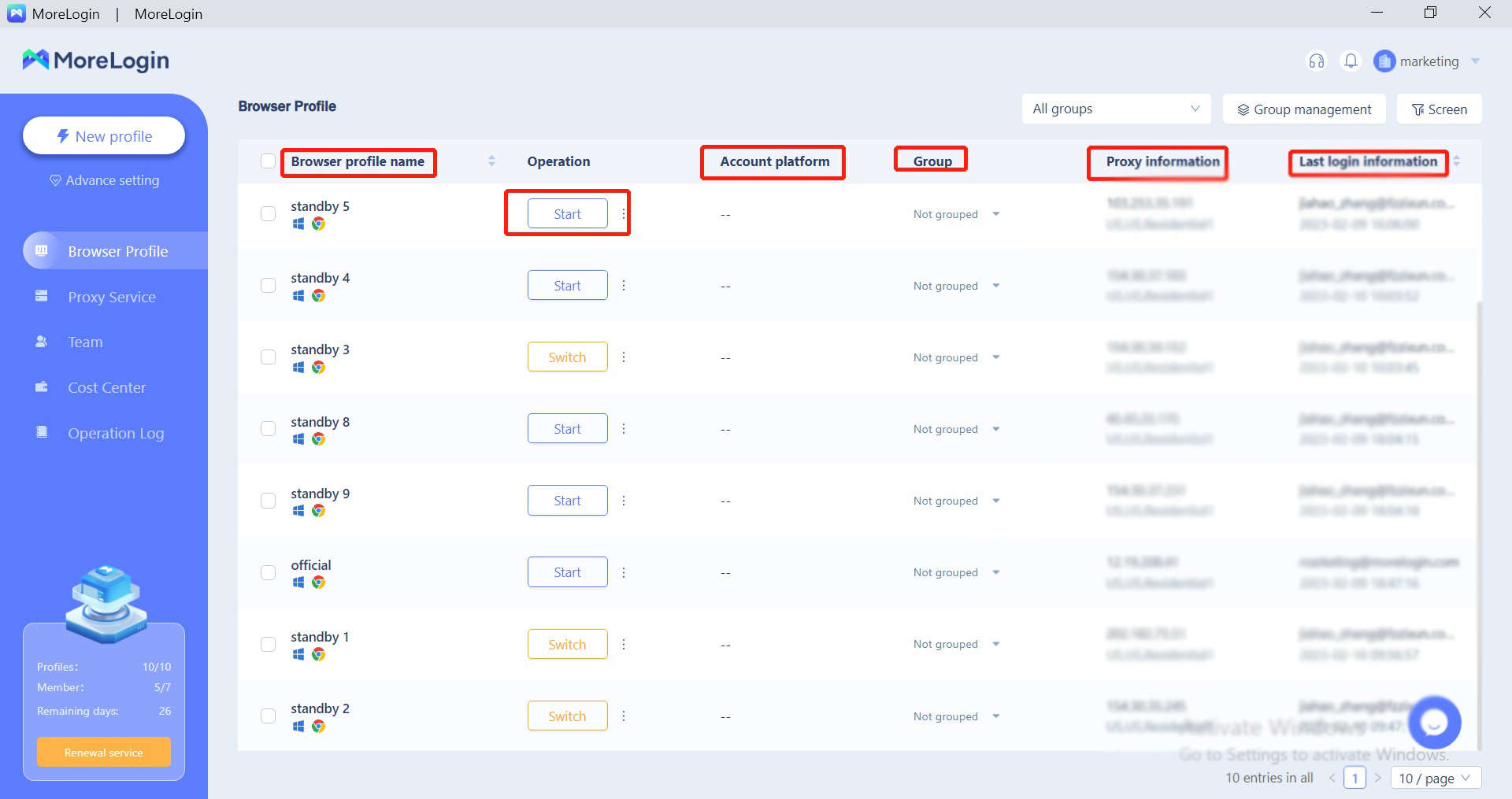Switch to the standby 2 profile

567,716
